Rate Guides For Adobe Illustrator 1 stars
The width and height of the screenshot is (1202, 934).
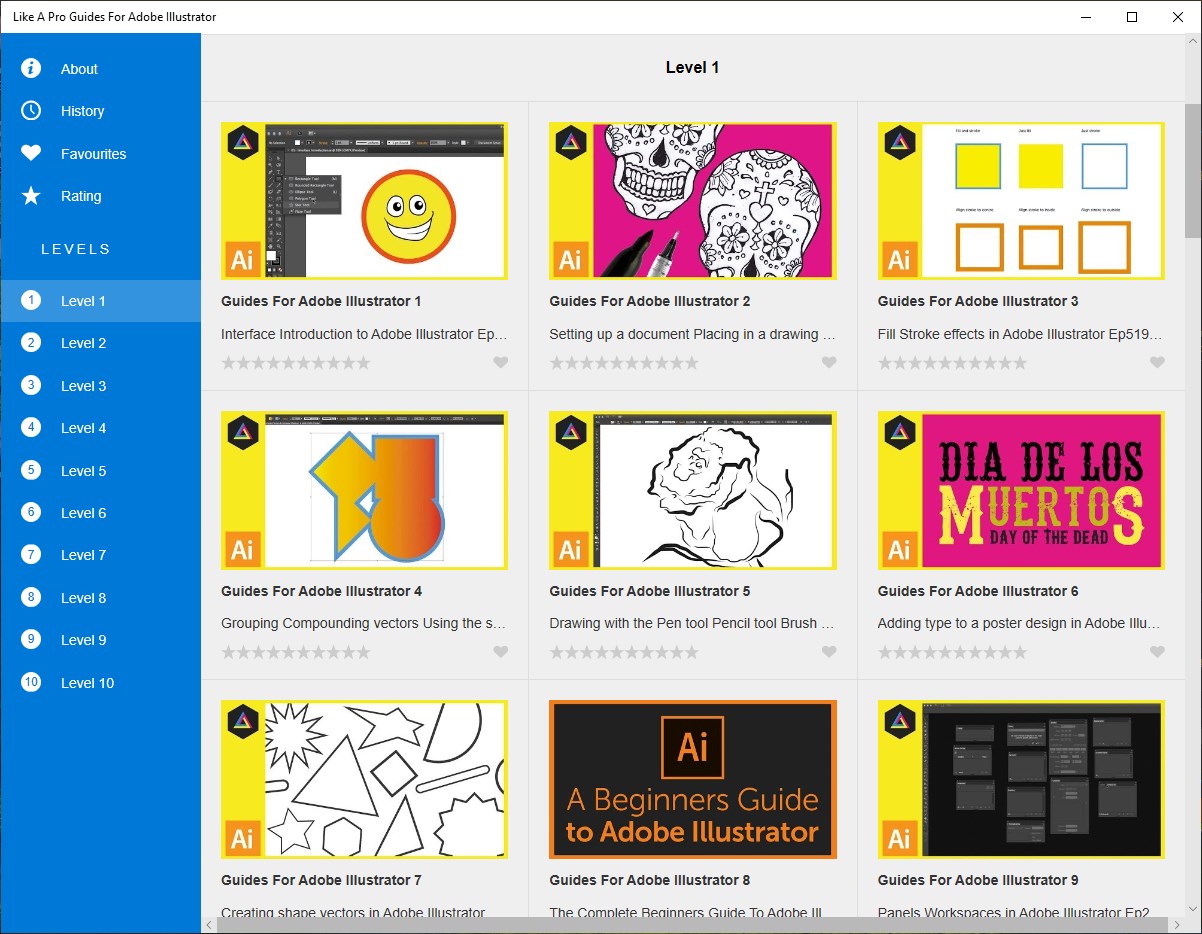coord(296,363)
